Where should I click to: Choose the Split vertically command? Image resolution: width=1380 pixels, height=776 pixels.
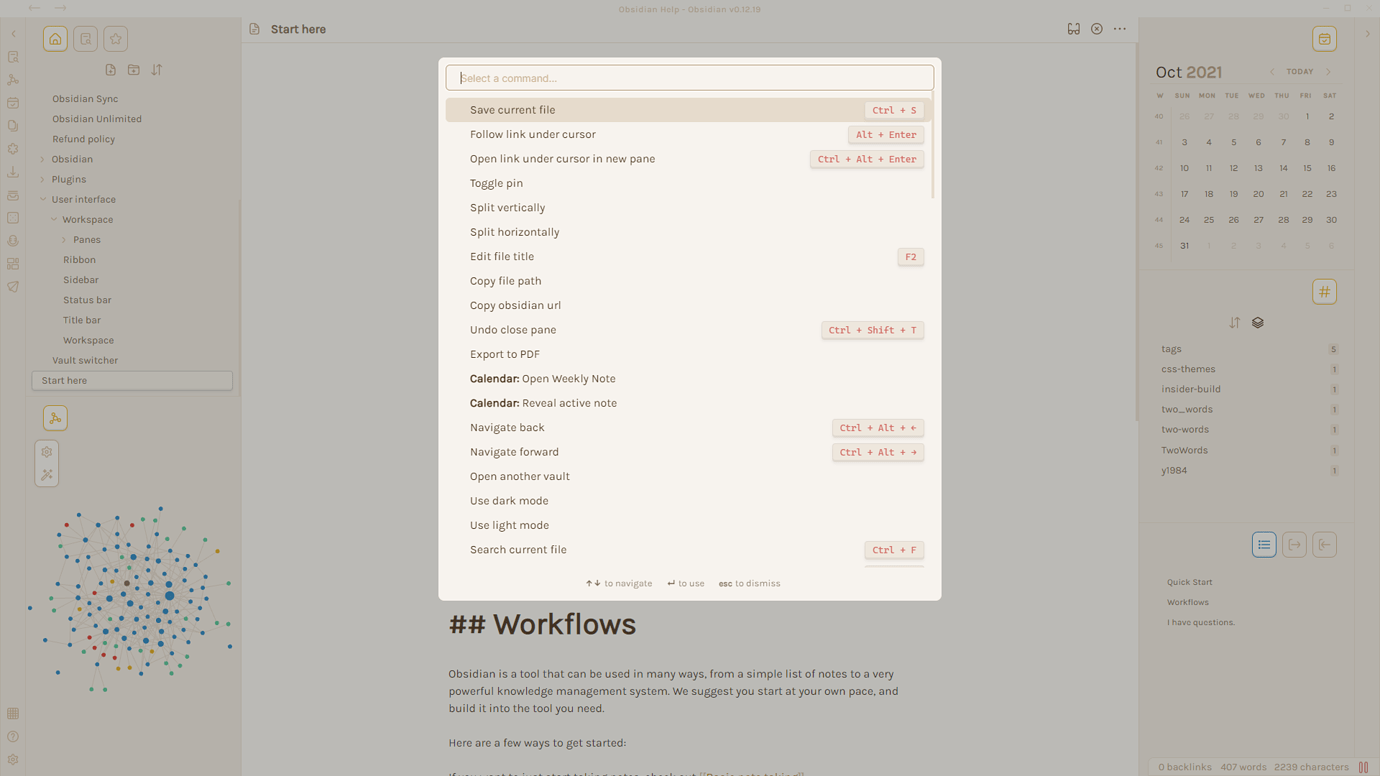tap(688, 208)
